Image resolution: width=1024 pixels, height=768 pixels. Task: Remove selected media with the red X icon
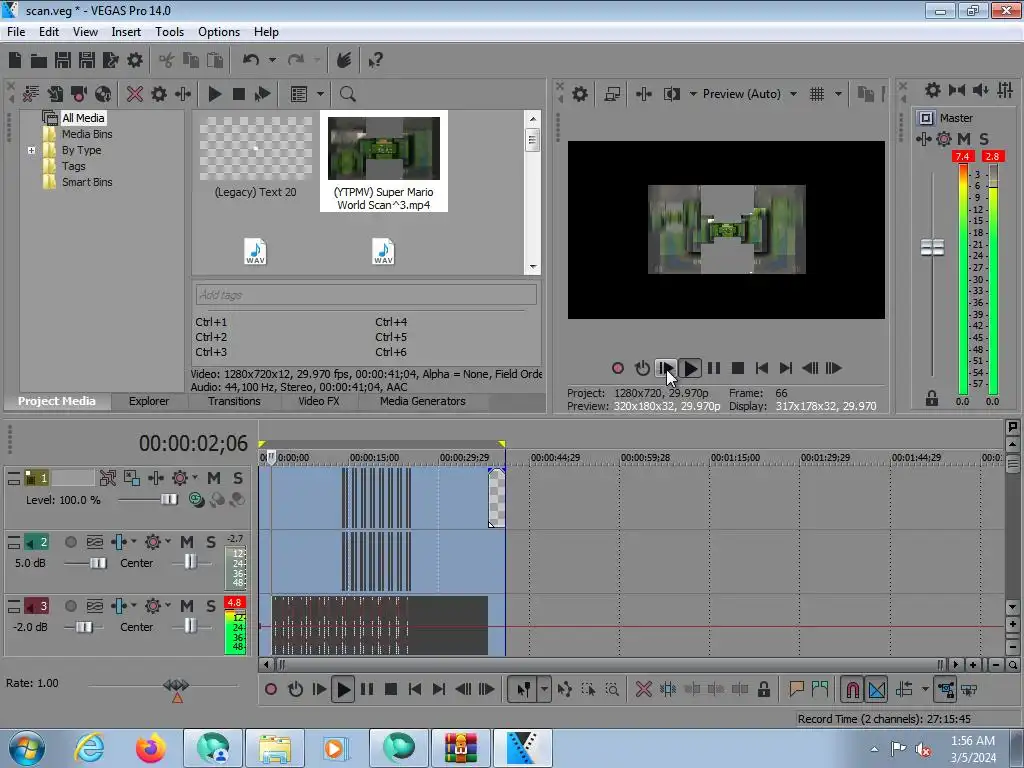coord(135,94)
